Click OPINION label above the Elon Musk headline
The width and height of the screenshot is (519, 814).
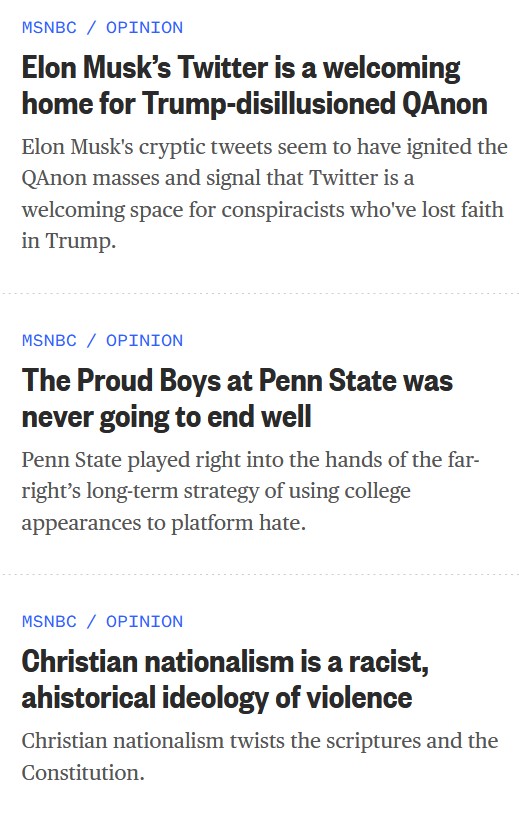(x=144, y=28)
